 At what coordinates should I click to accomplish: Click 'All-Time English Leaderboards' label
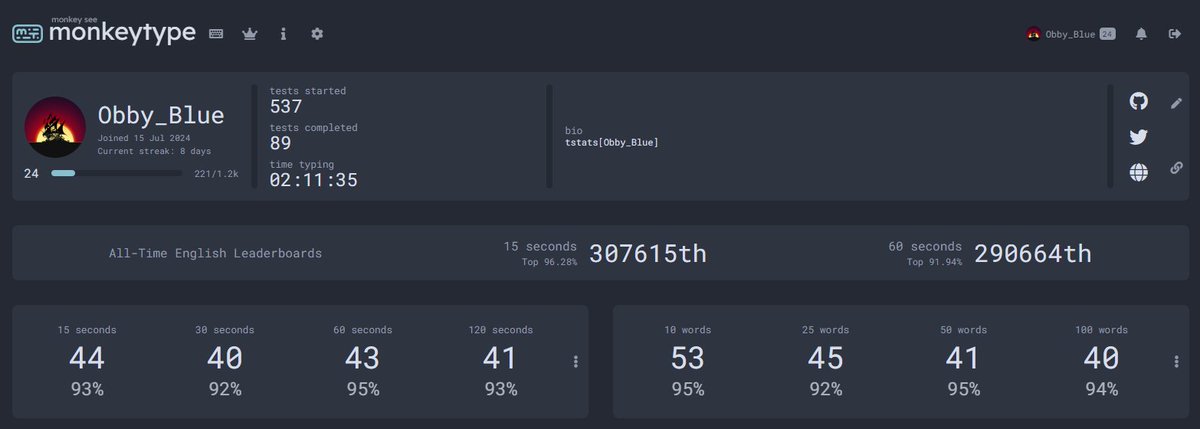[215, 253]
